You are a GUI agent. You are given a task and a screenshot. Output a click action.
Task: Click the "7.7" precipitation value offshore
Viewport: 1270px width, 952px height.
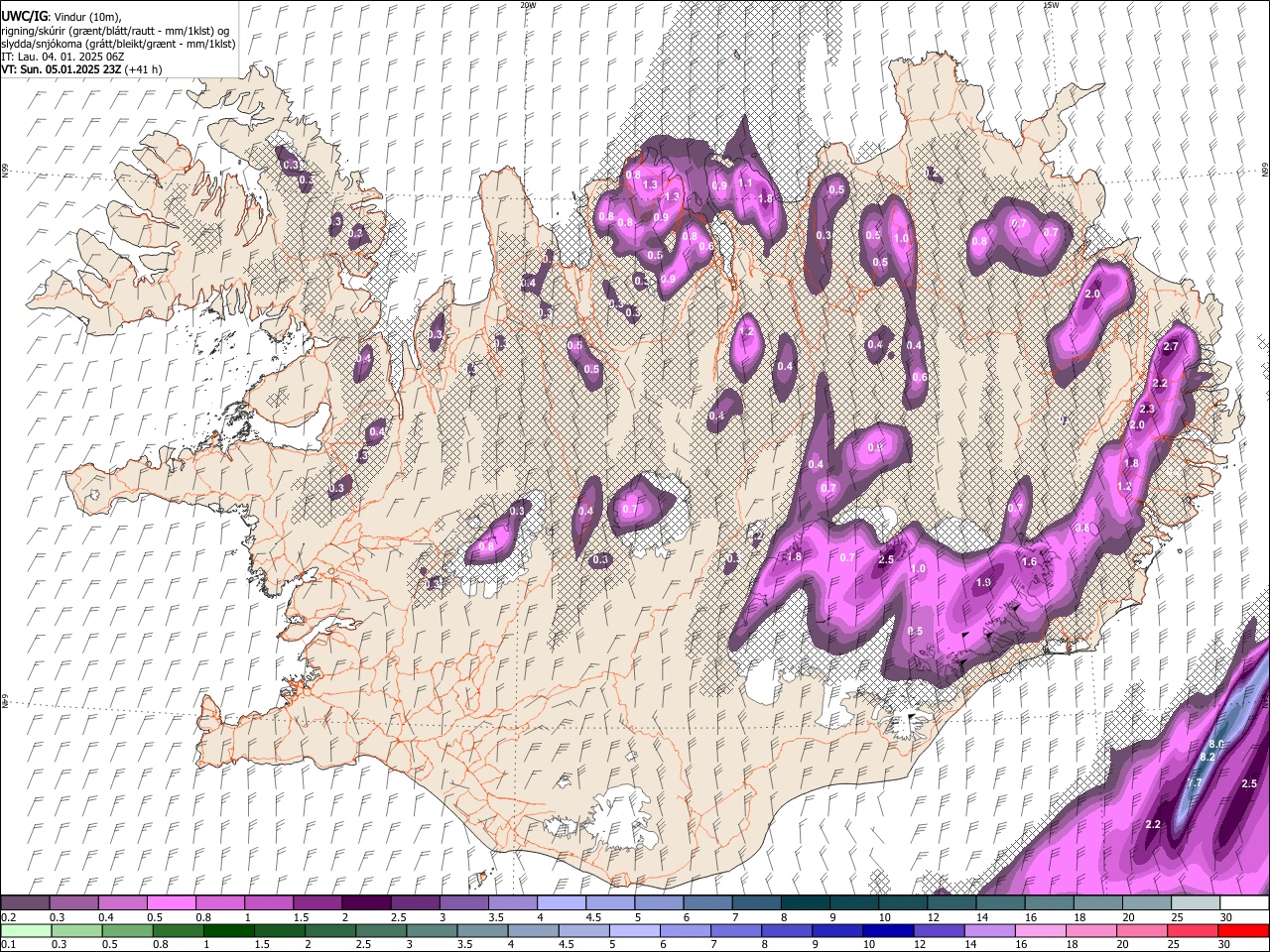point(1195,783)
